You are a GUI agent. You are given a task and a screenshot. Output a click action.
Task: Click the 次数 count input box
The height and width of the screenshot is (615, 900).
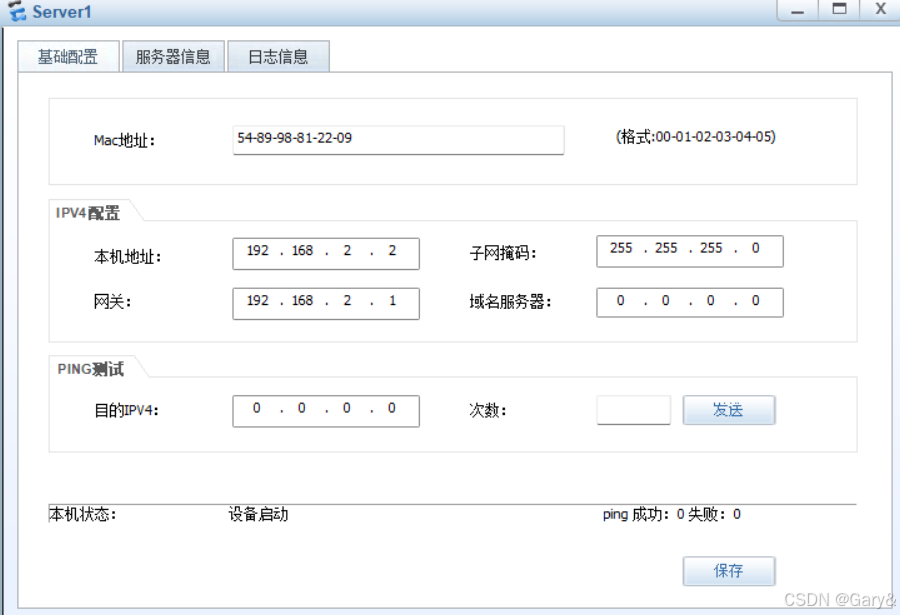point(634,410)
